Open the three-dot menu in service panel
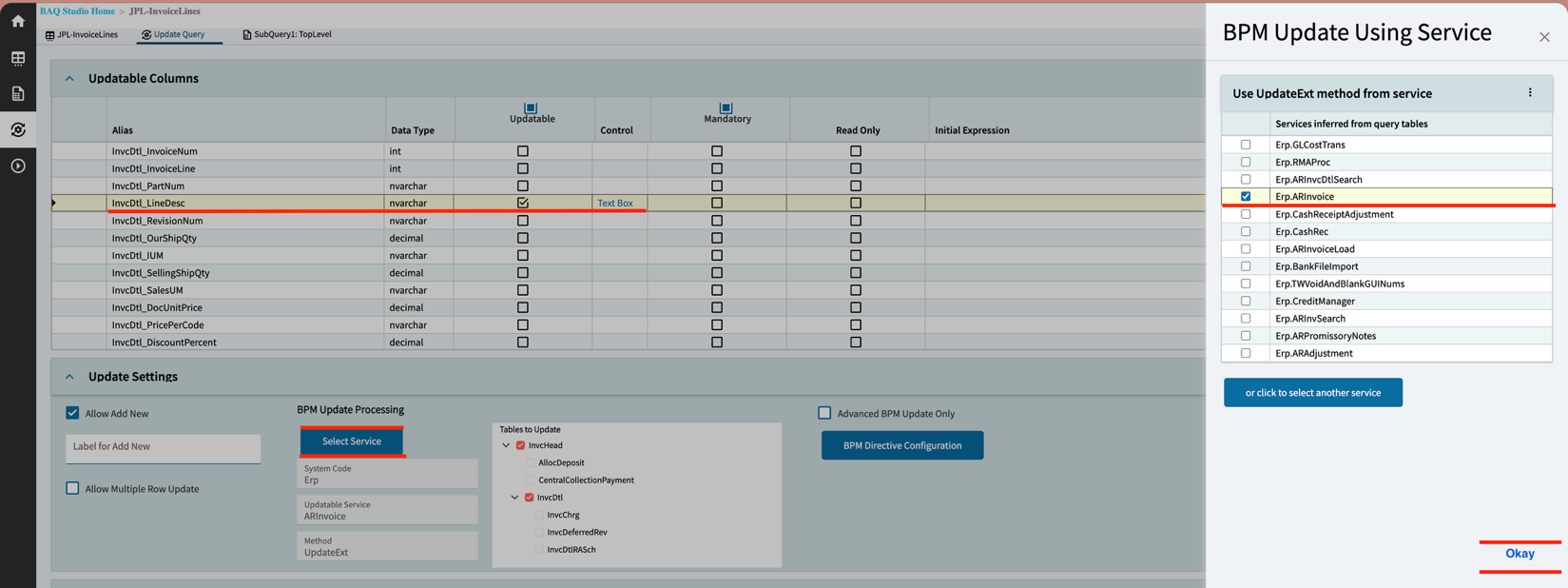1568x588 pixels. 1530,93
